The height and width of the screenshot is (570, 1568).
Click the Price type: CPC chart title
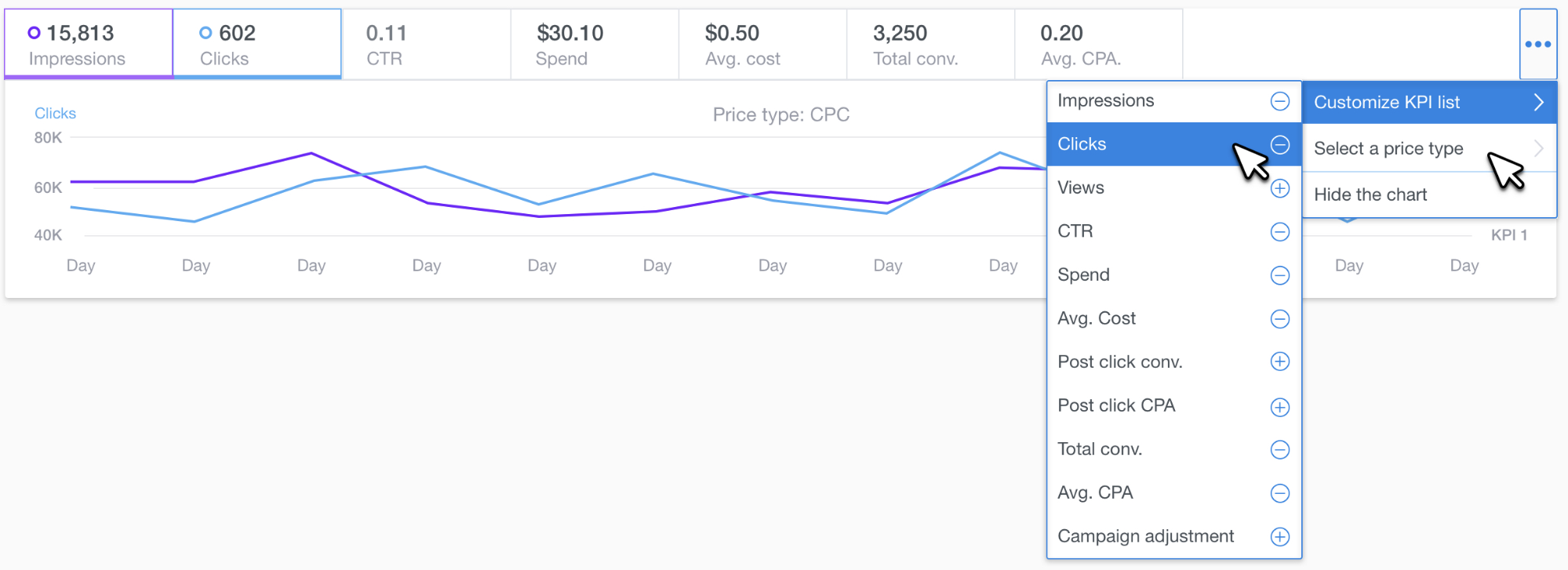[780, 114]
